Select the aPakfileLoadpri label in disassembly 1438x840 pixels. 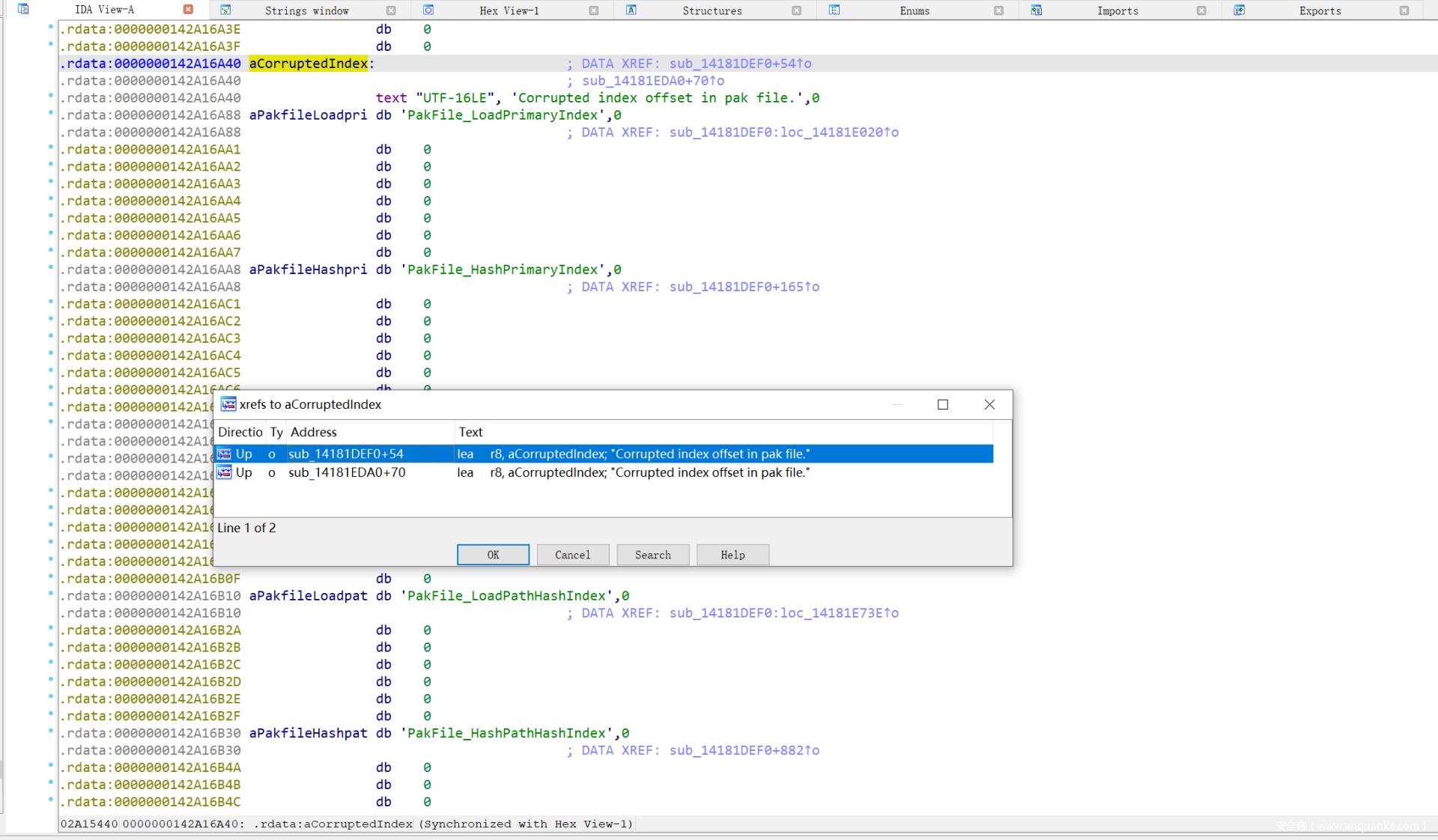point(308,115)
